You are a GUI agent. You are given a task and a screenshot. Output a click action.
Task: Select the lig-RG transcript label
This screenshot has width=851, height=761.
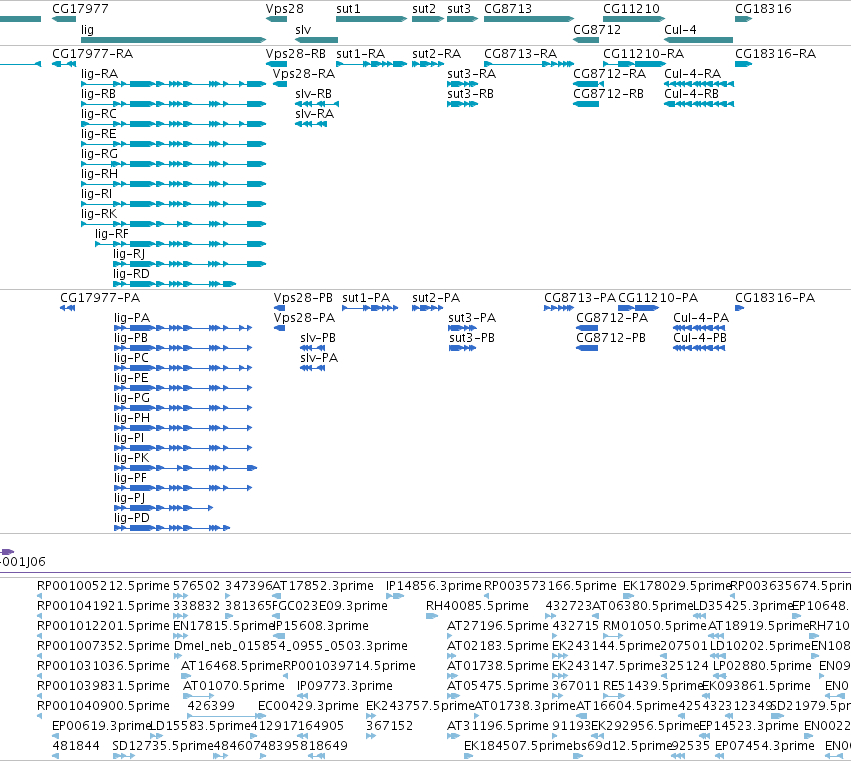[x=99, y=154]
